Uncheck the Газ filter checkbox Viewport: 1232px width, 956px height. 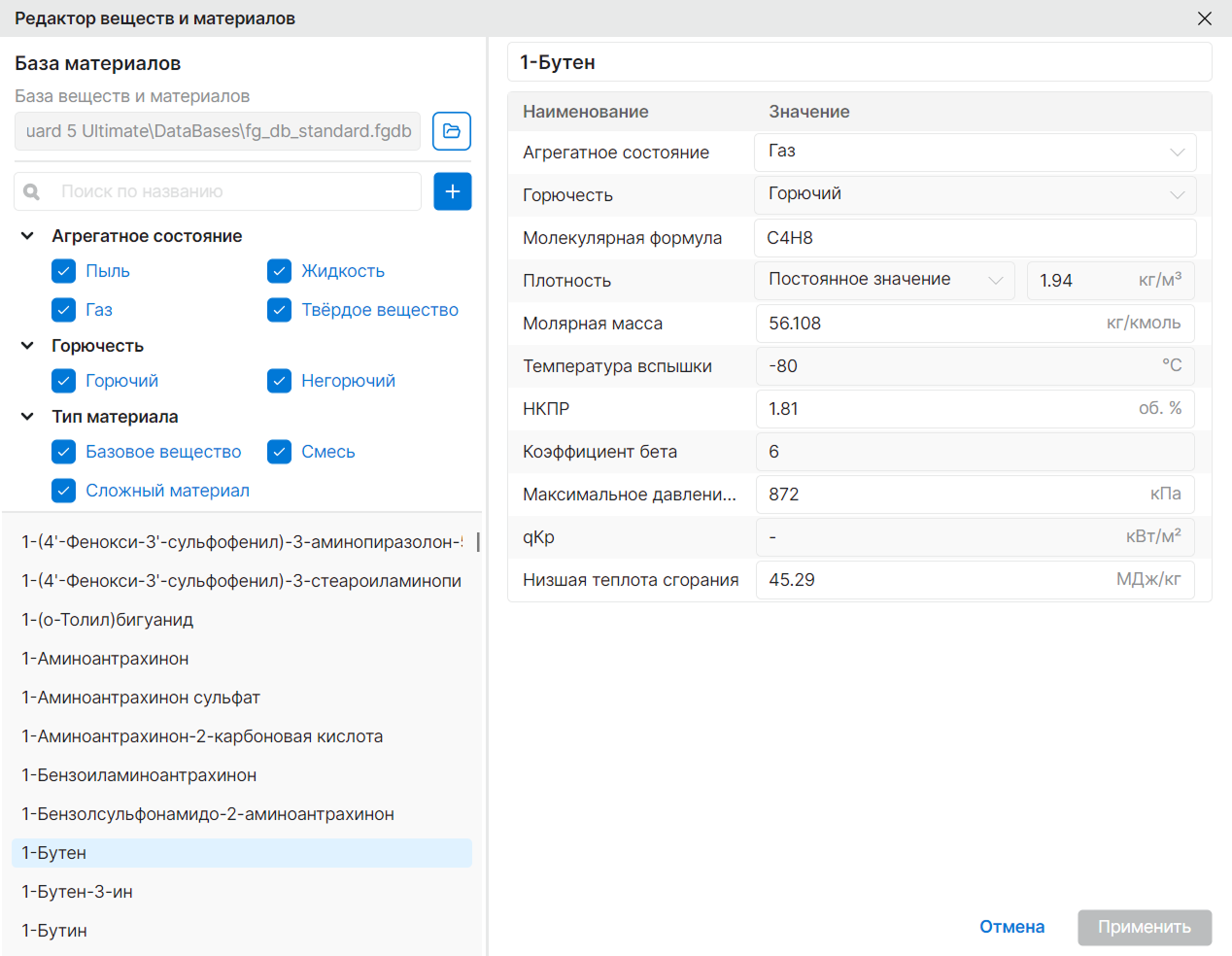(x=64, y=310)
